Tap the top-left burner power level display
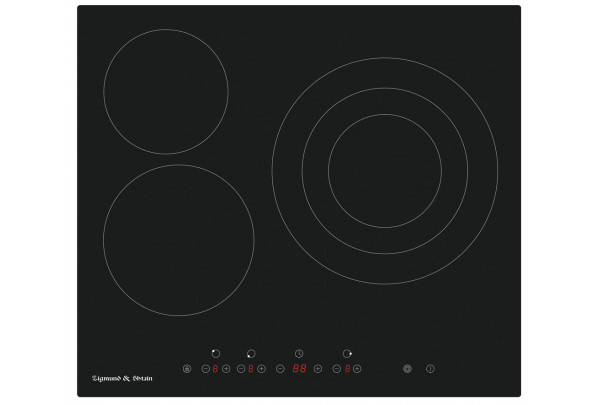600x405 pixels. [x=215, y=369]
